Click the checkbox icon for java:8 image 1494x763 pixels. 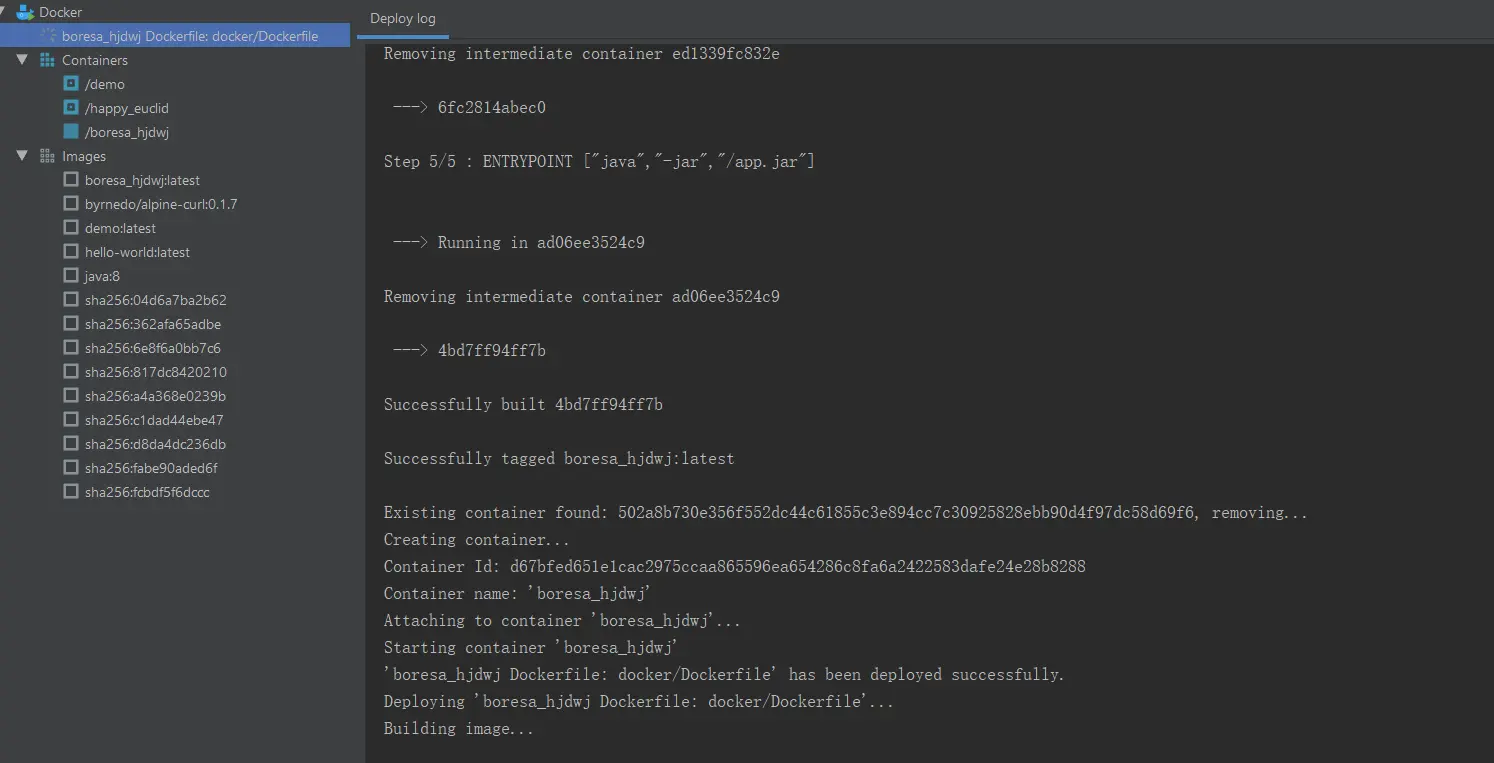(x=71, y=276)
